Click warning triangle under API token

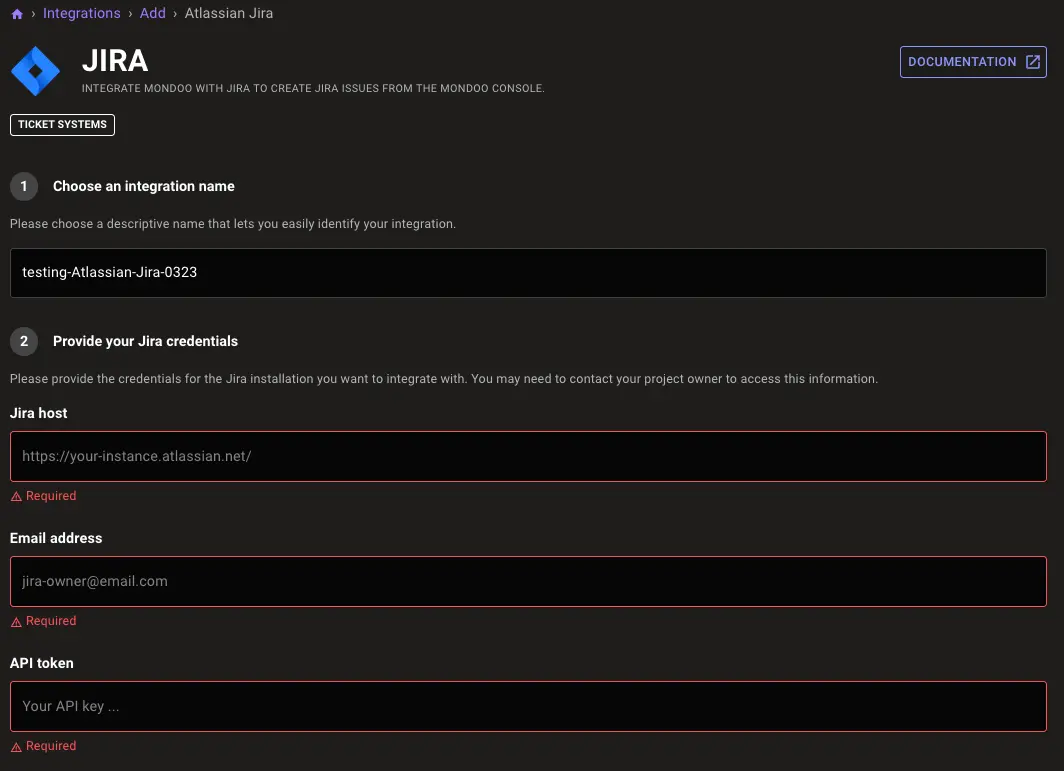pos(16,747)
